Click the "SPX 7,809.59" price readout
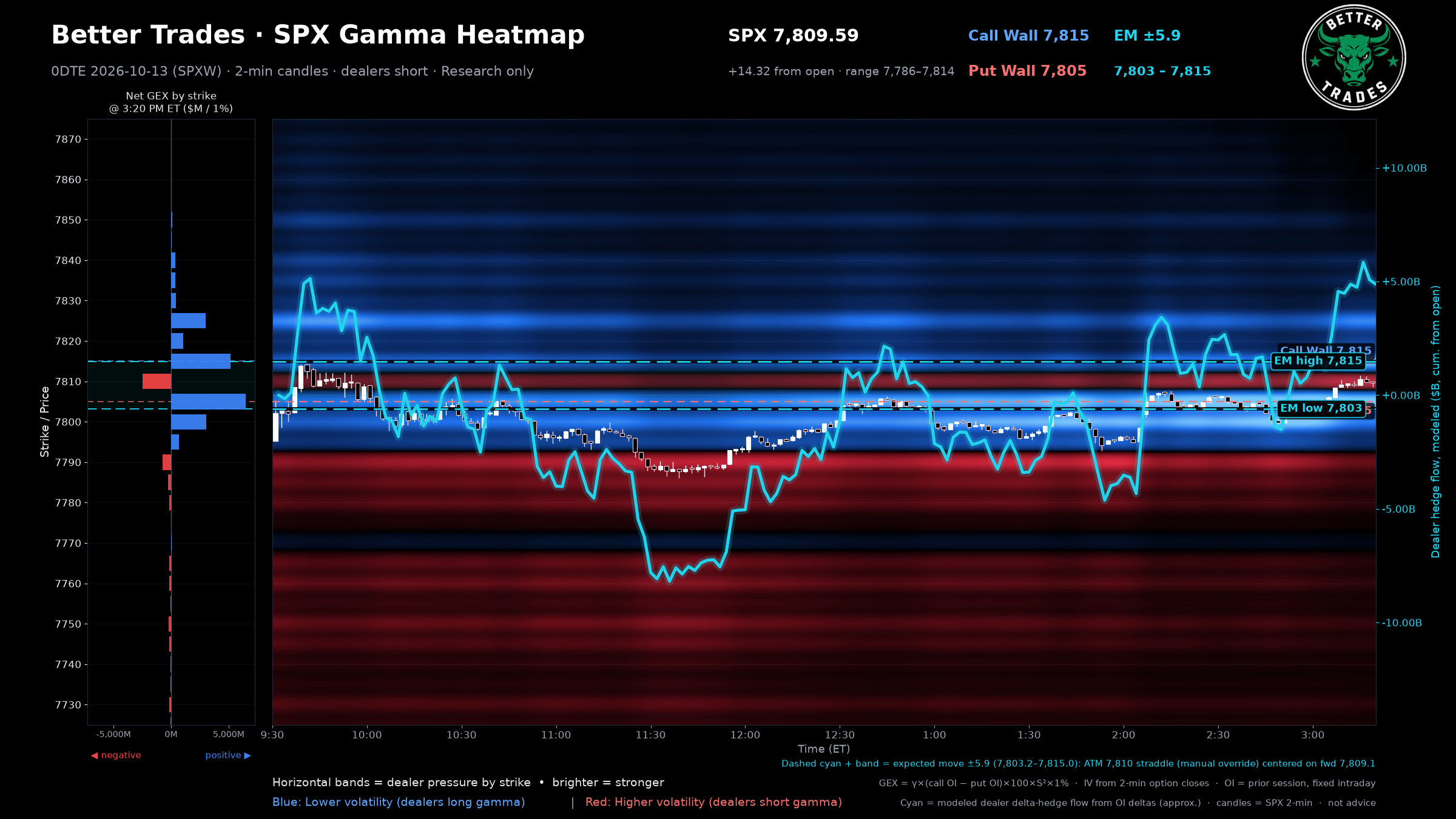This screenshot has width=1456, height=819. (793, 36)
